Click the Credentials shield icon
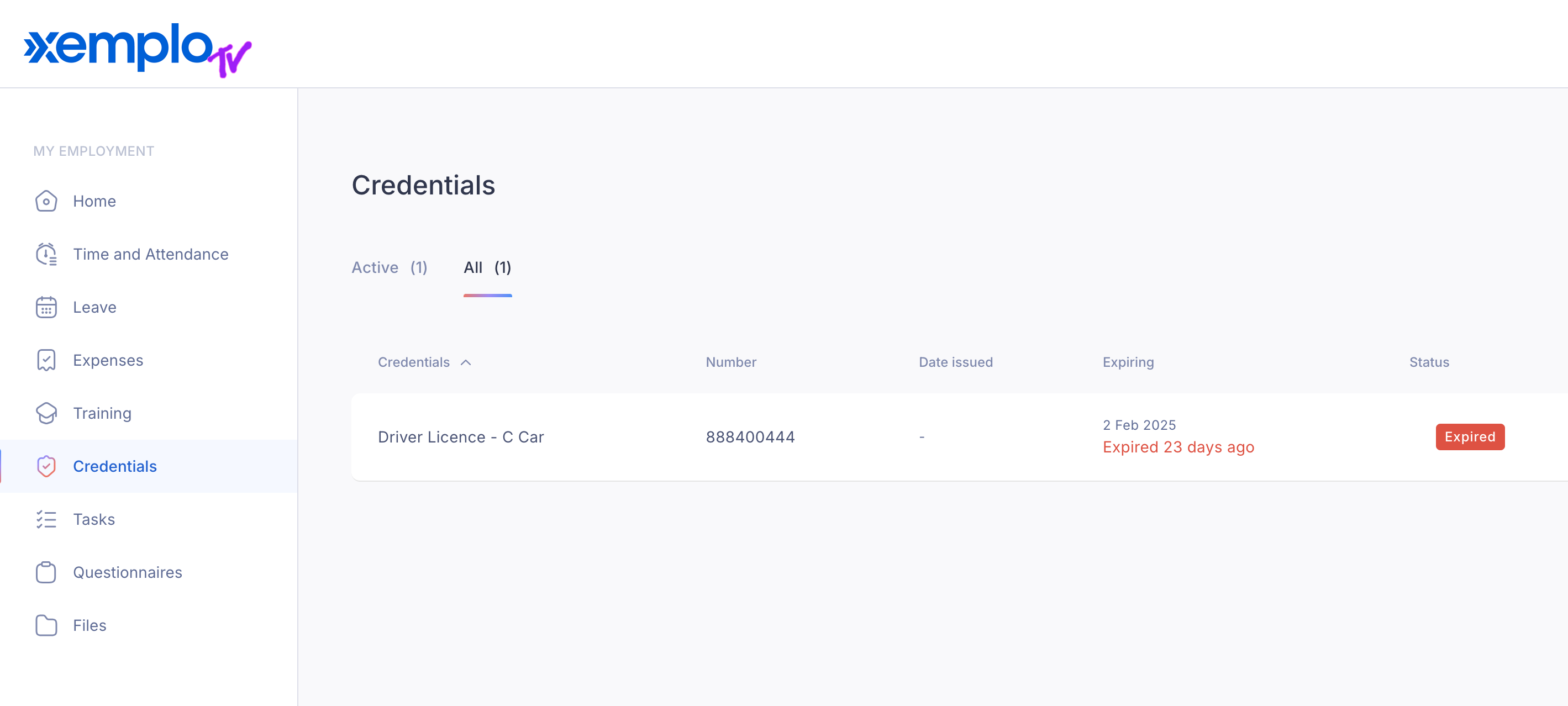The image size is (1568, 706). [46, 466]
